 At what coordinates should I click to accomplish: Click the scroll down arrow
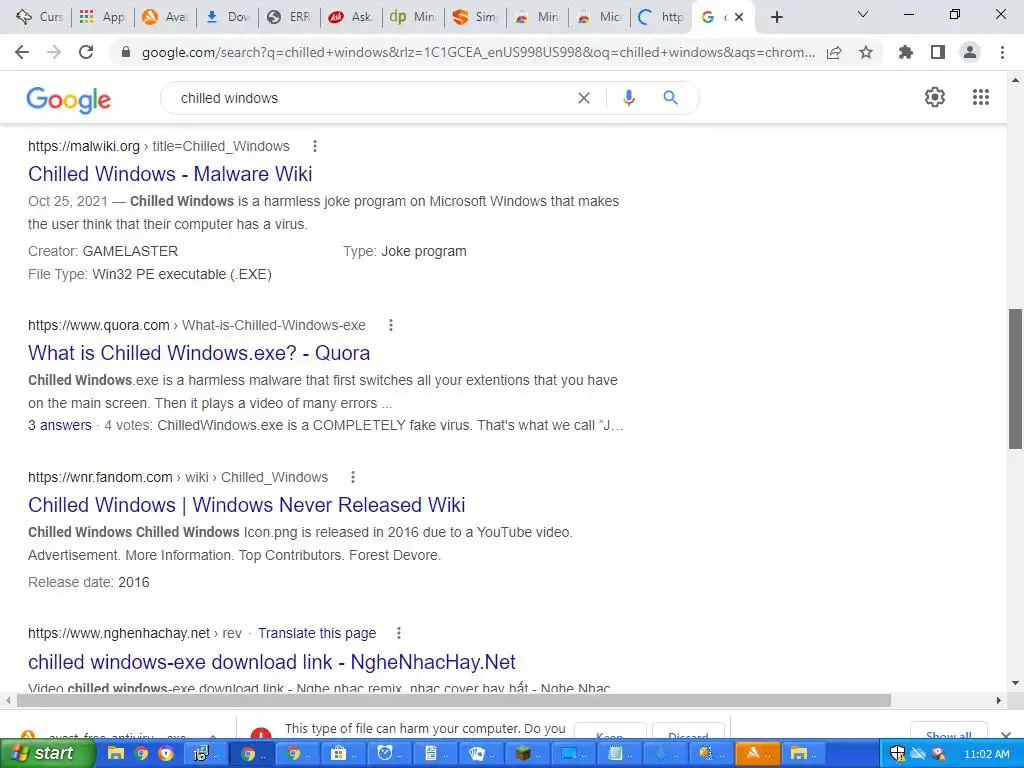point(1015,683)
